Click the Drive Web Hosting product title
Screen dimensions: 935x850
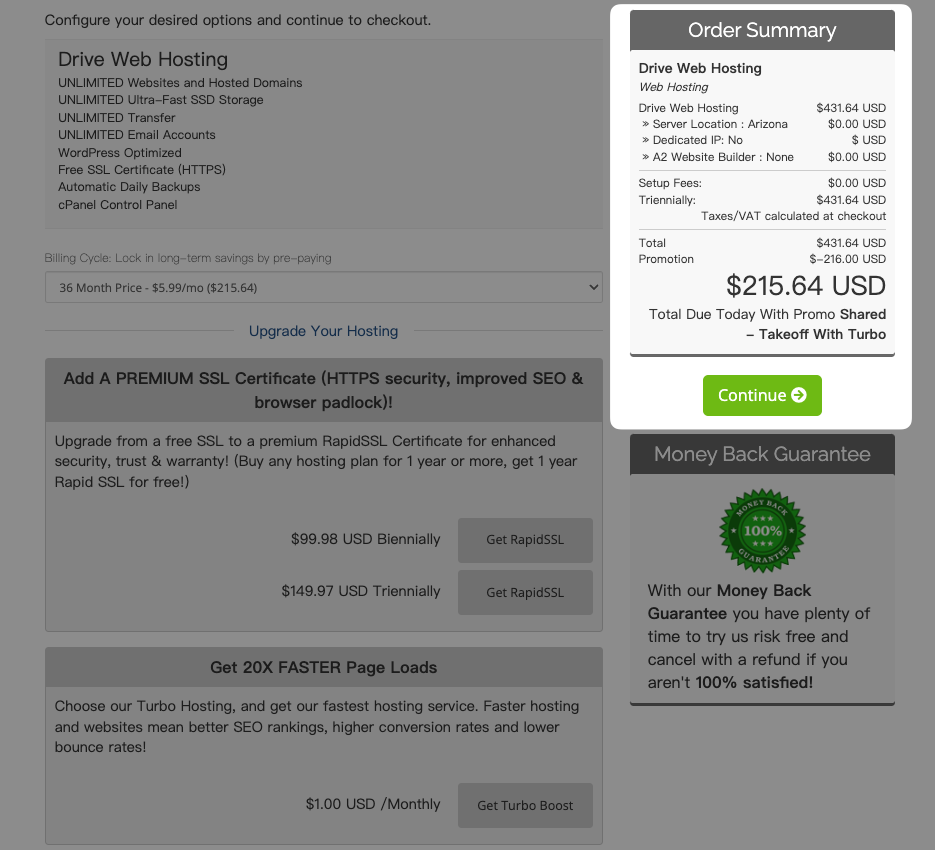click(x=143, y=59)
